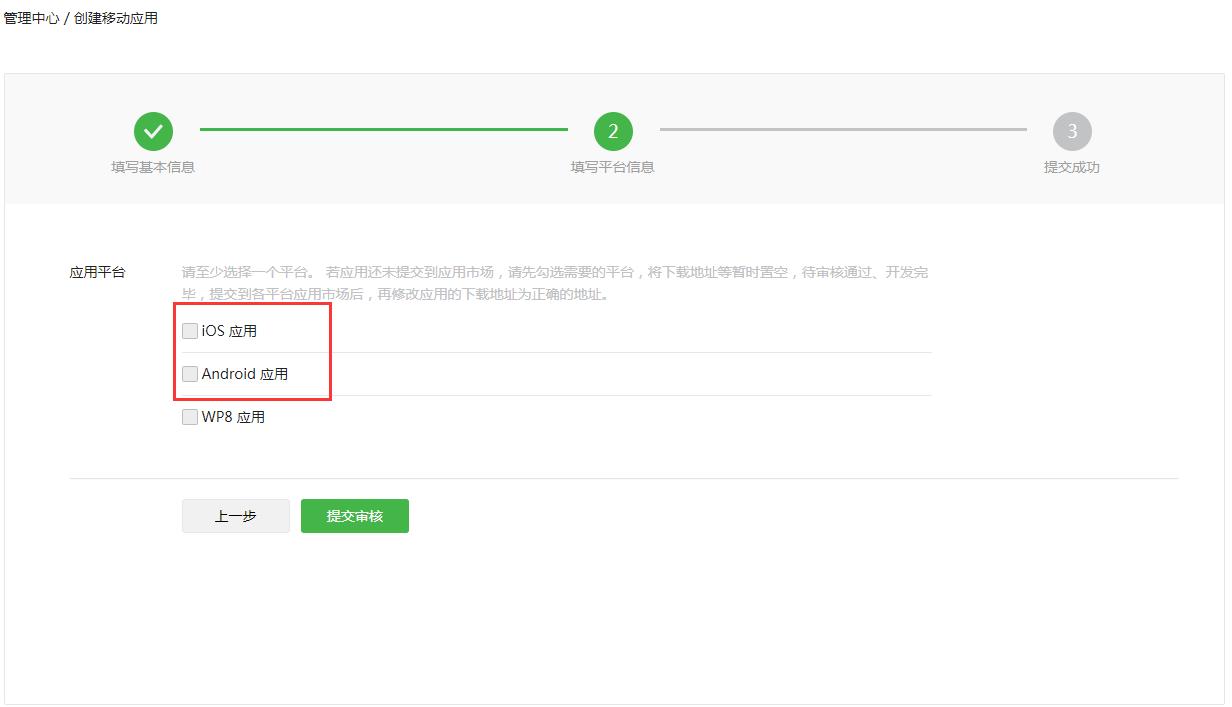Click the green checkmark on step 填写基本信息

pos(153,130)
